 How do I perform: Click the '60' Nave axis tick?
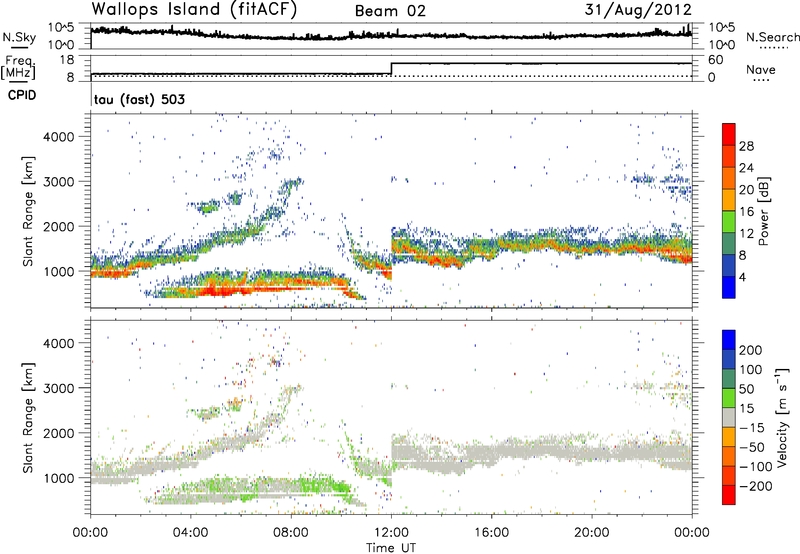(716, 60)
